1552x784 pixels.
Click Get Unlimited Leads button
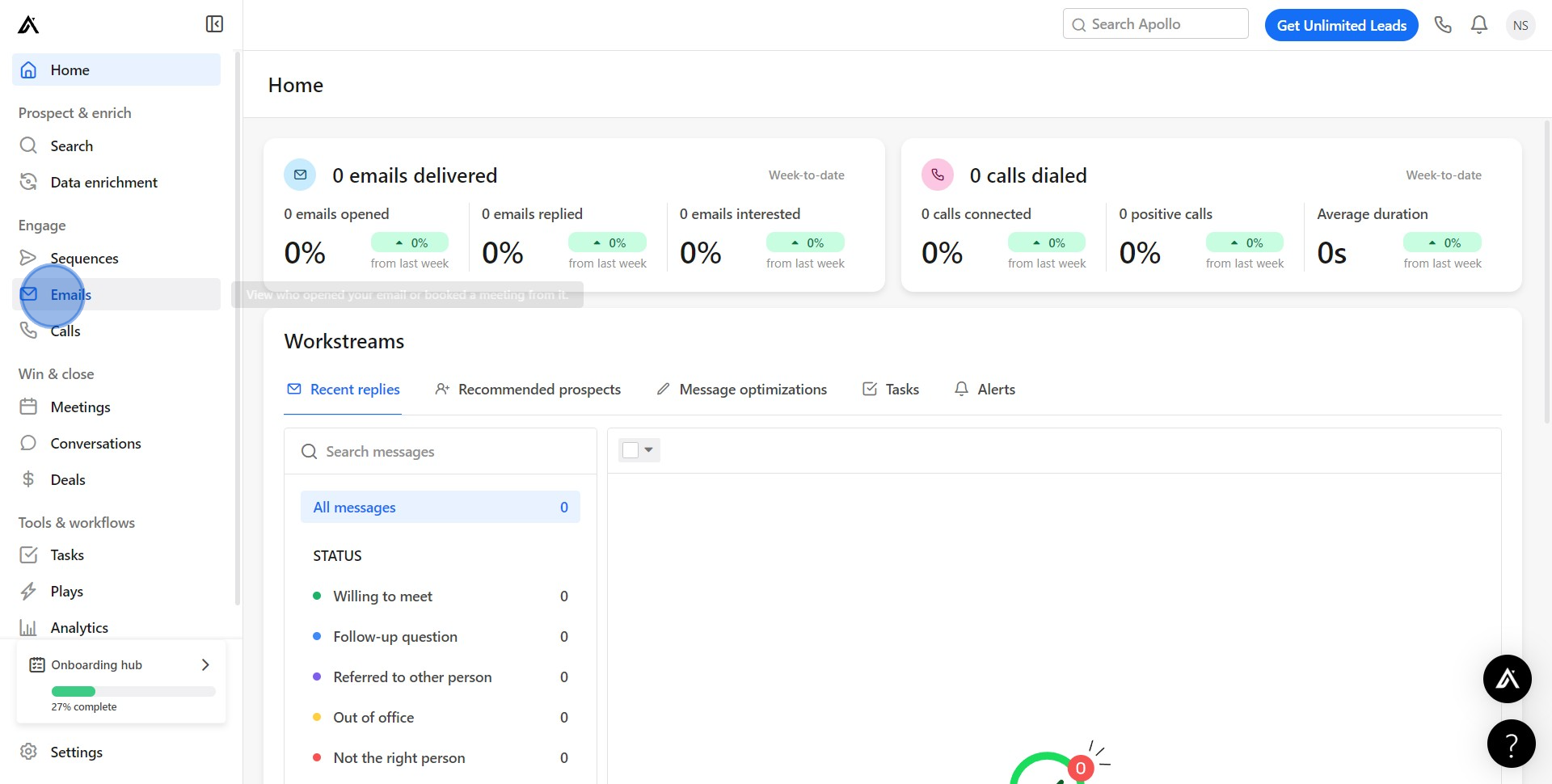point(1342,25)
